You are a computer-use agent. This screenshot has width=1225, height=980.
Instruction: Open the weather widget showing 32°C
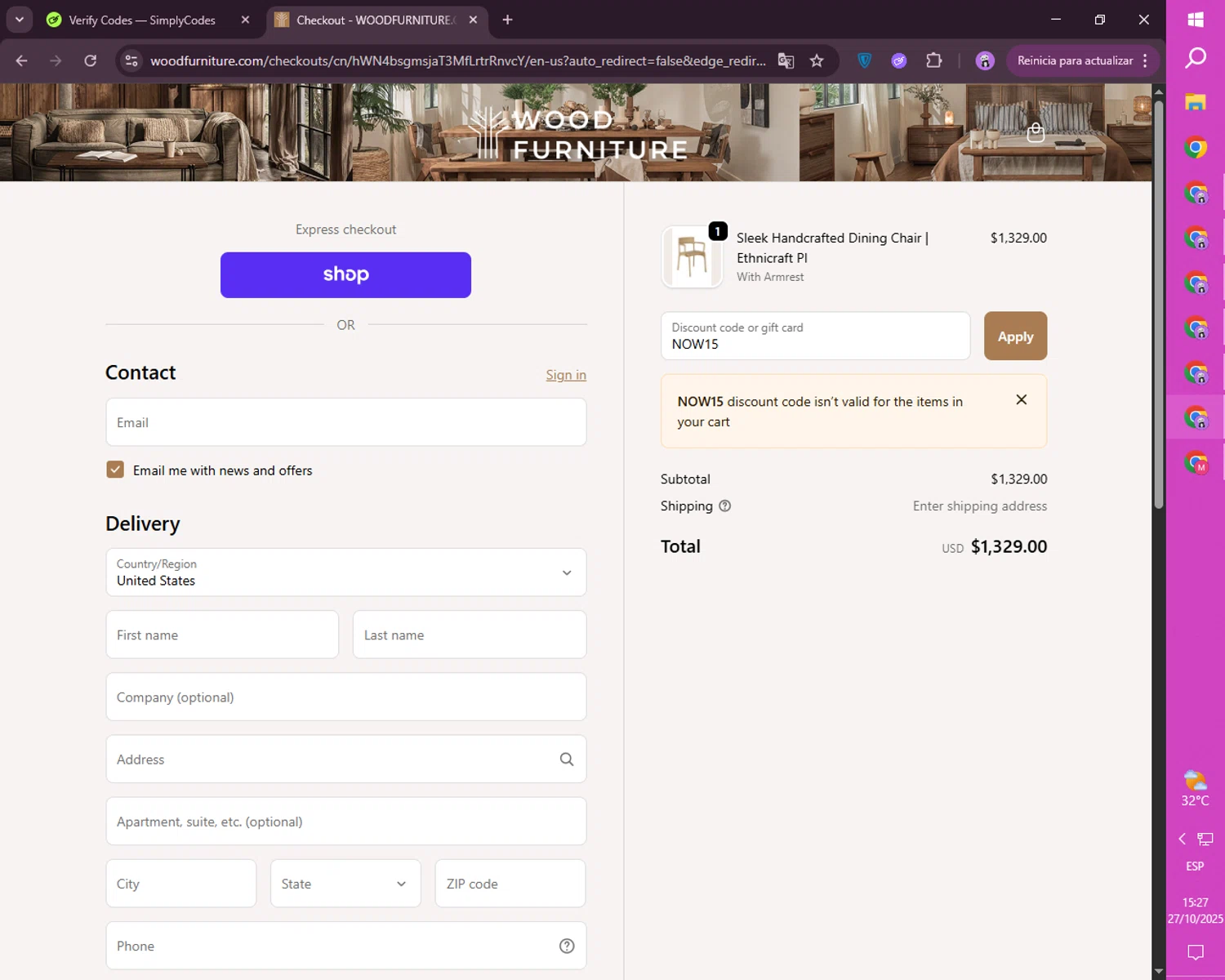[1195, 788]
